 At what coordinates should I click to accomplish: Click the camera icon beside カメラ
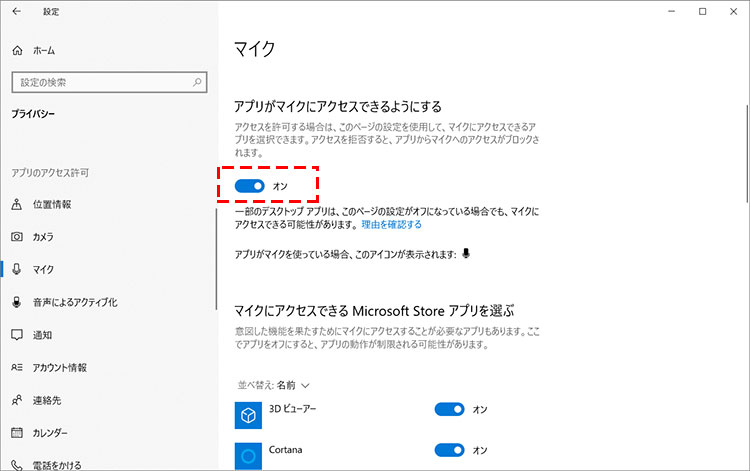17,237
